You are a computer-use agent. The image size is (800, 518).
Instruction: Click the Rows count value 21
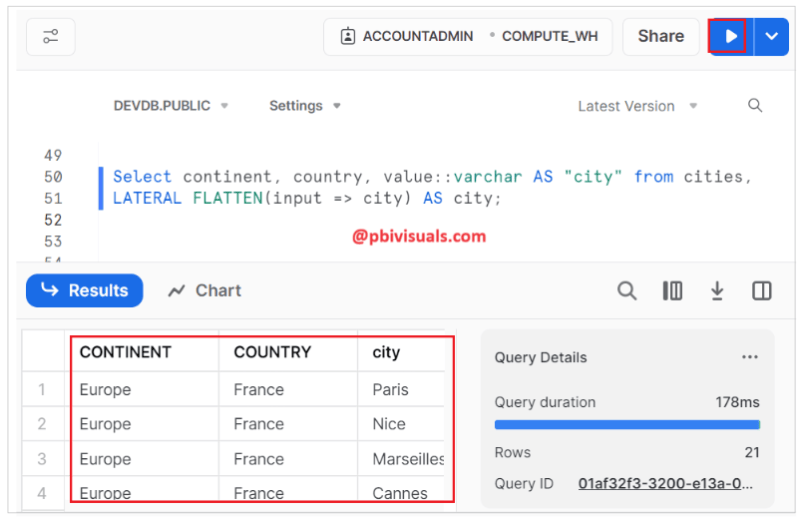pos(752,452)
